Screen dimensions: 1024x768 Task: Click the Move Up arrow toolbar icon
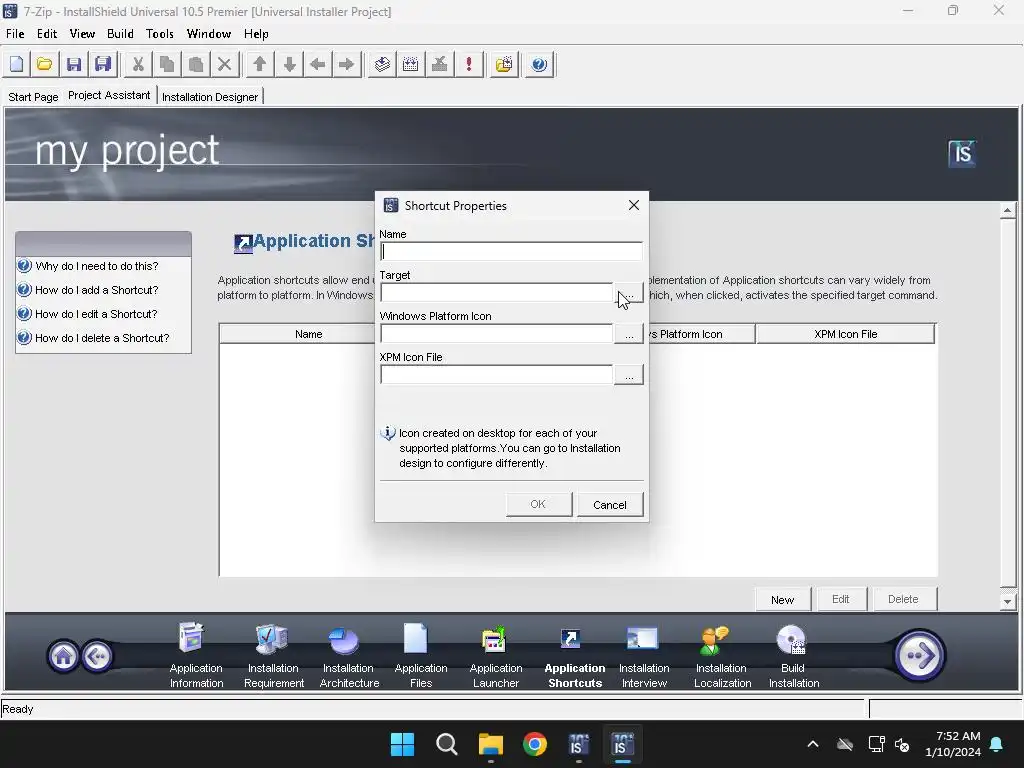point(259,64)
